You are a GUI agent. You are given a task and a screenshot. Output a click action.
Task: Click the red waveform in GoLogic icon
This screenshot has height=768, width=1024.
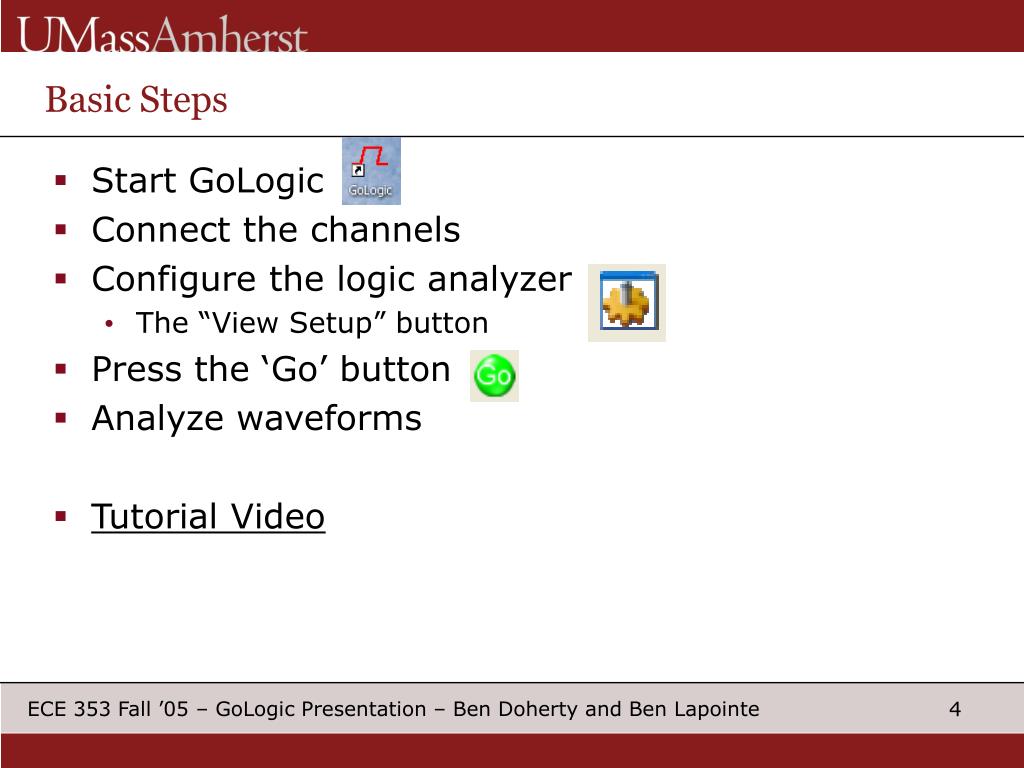point(370,156)
